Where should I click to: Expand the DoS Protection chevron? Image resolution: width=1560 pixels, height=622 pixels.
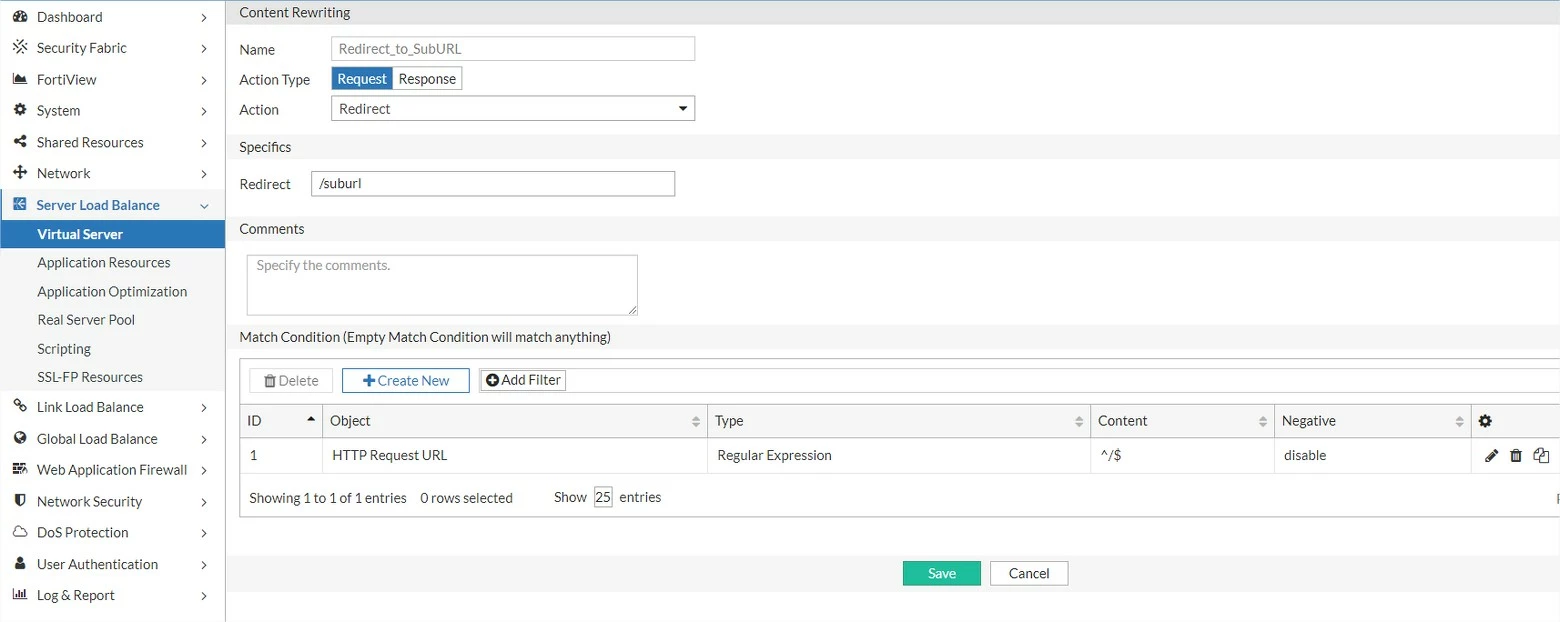(x=204, y=533)
